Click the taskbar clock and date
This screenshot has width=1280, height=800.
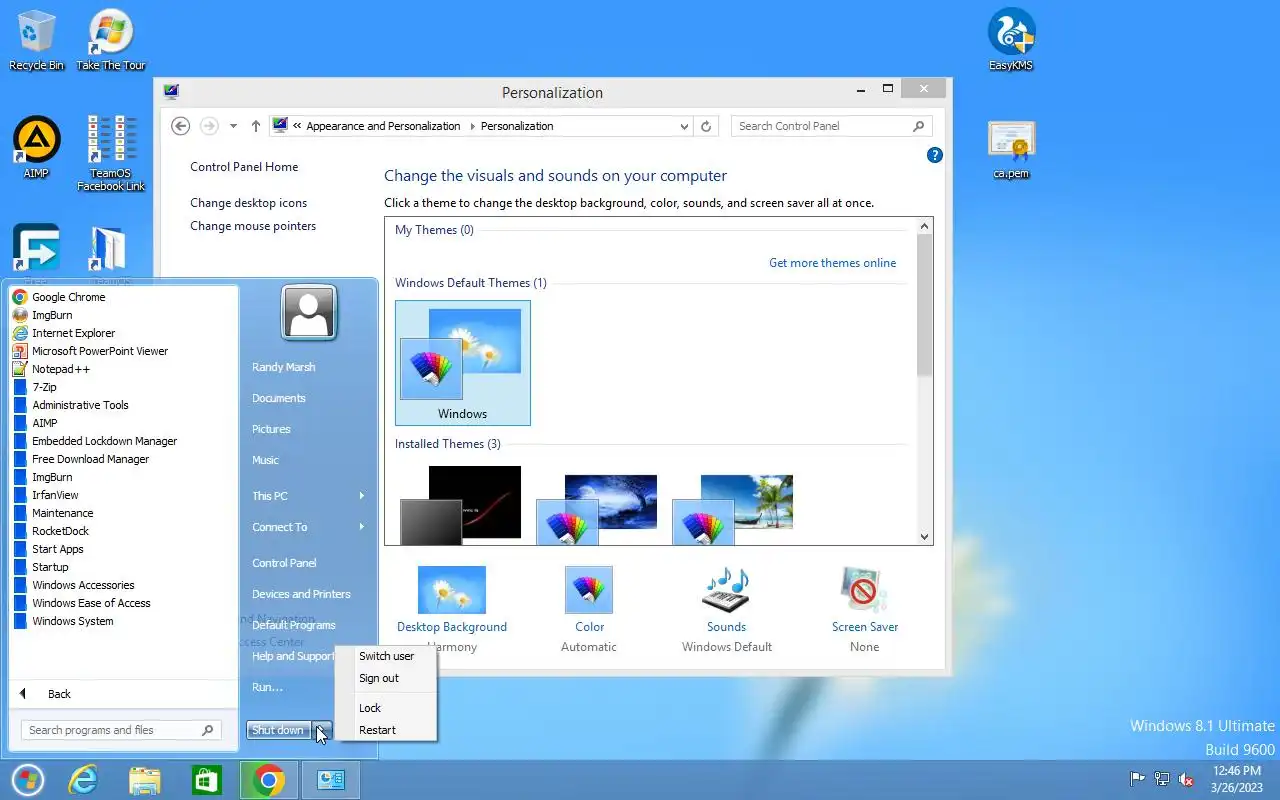[x=1237, y=779]
